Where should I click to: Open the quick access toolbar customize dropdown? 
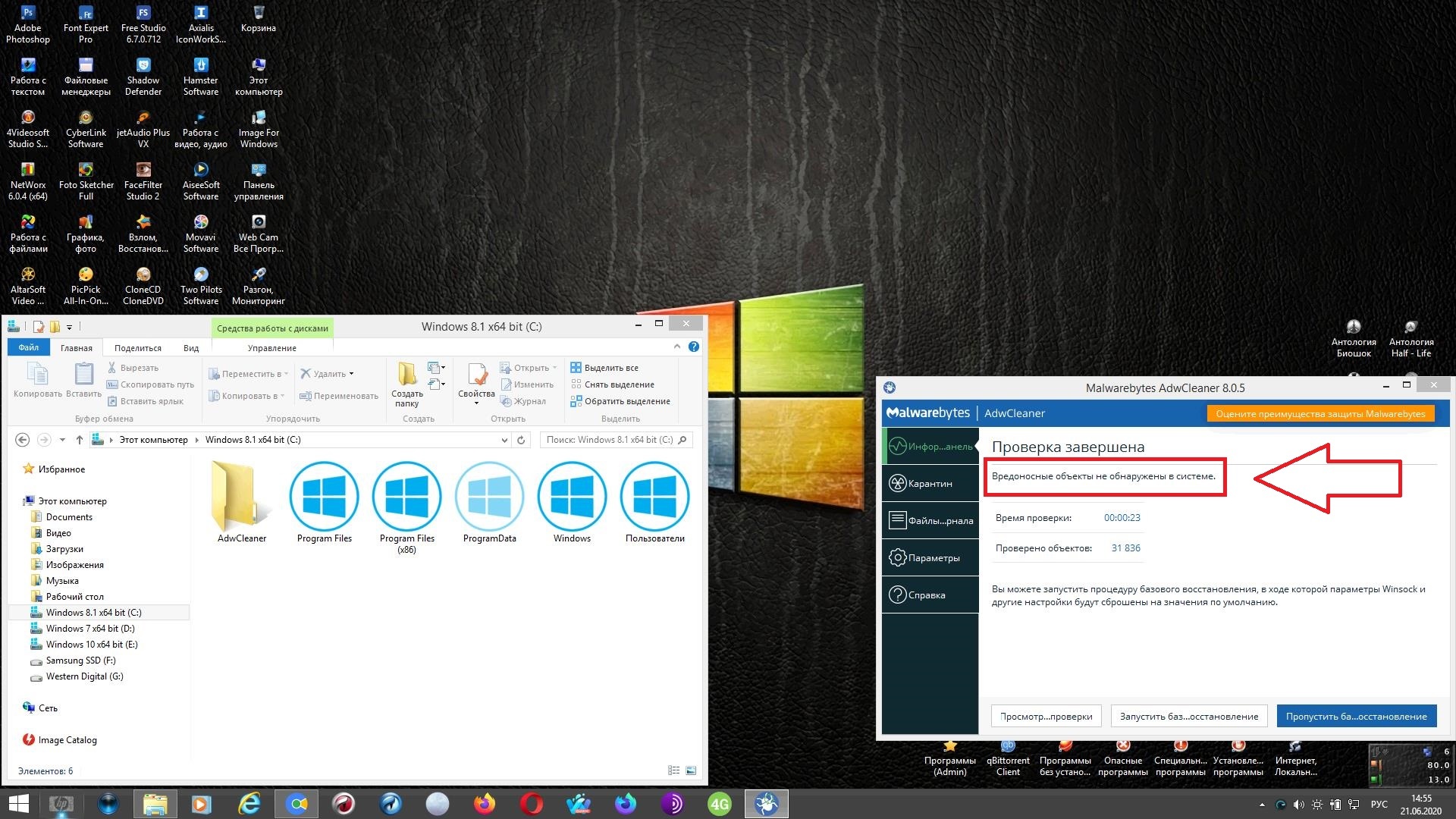[69, 327]
